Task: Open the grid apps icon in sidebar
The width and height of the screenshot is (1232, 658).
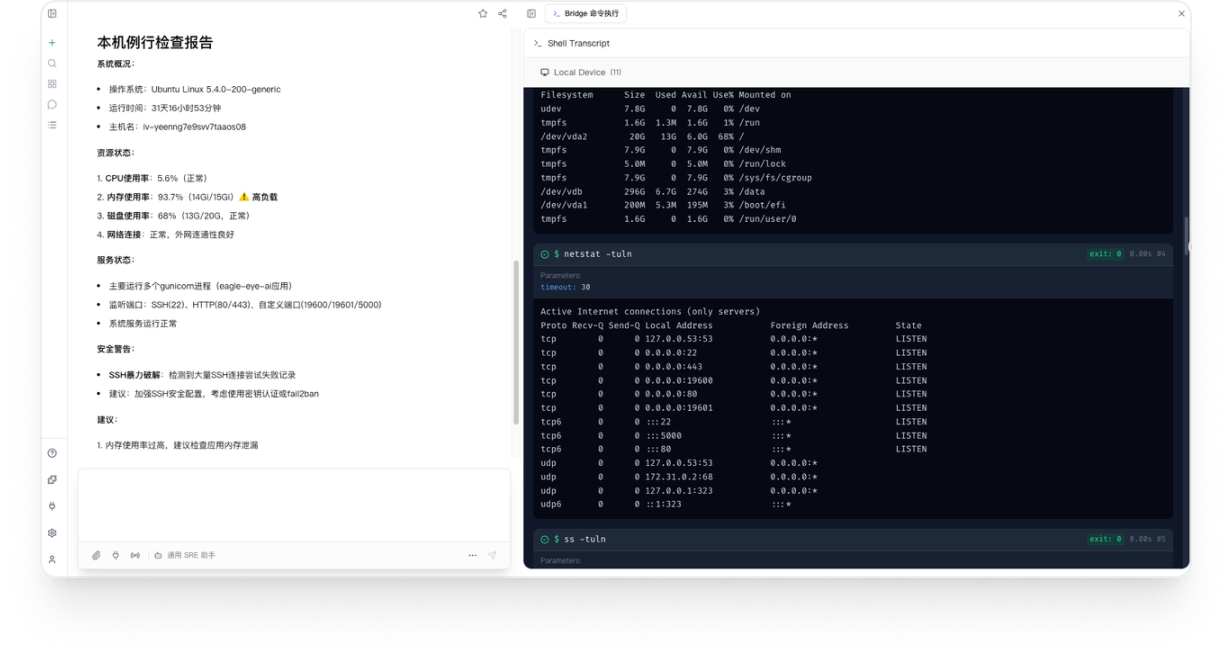Action: pyautogui.click(x=52, y=84)
